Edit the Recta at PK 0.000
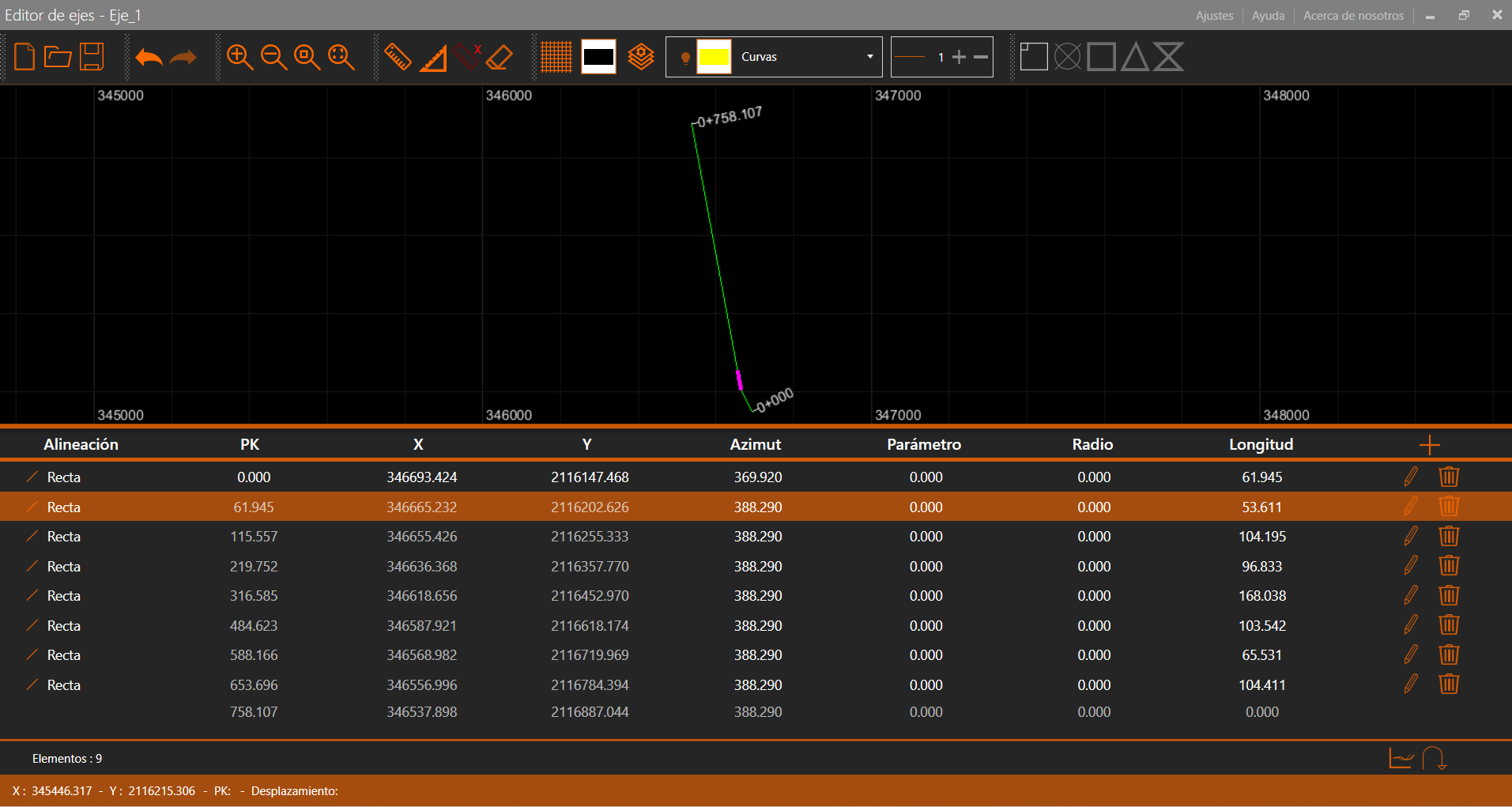Screen dimensions: 1512x807 [1411, 477]
